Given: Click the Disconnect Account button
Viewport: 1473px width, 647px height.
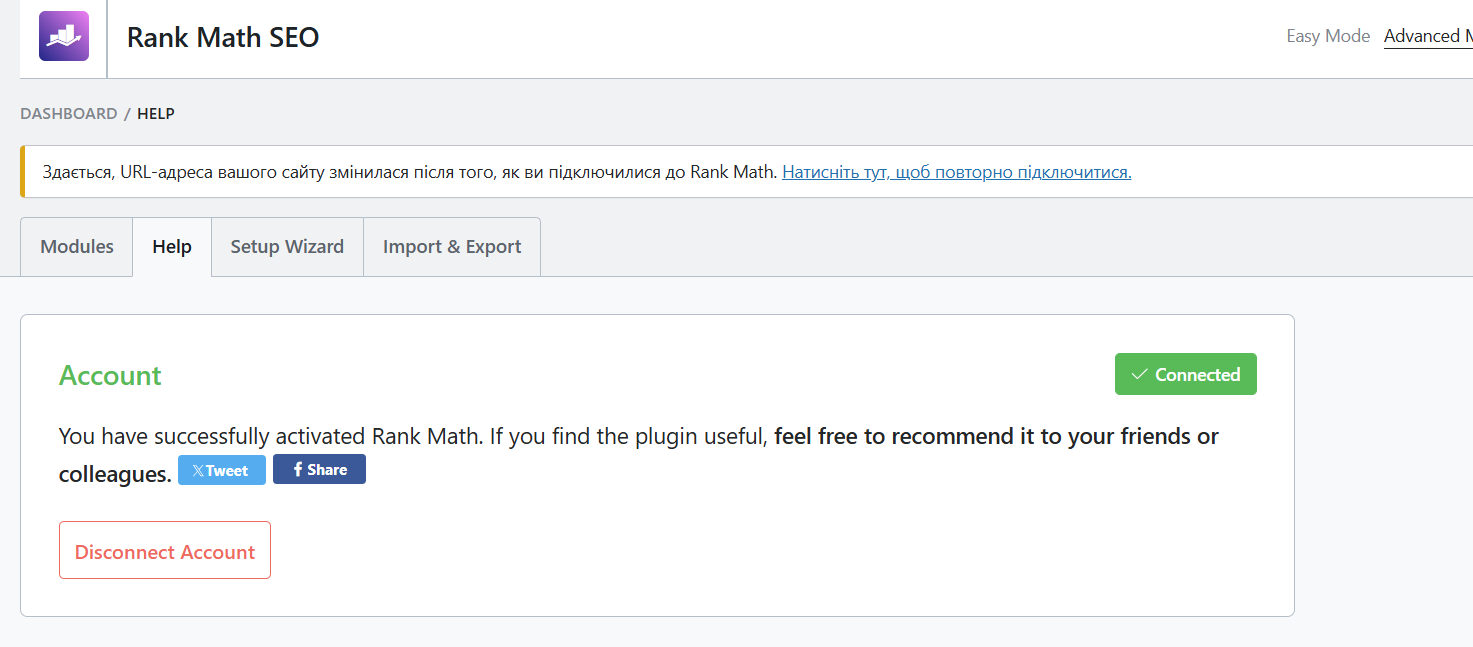Looking at the screenshot, I should point(165,551).
